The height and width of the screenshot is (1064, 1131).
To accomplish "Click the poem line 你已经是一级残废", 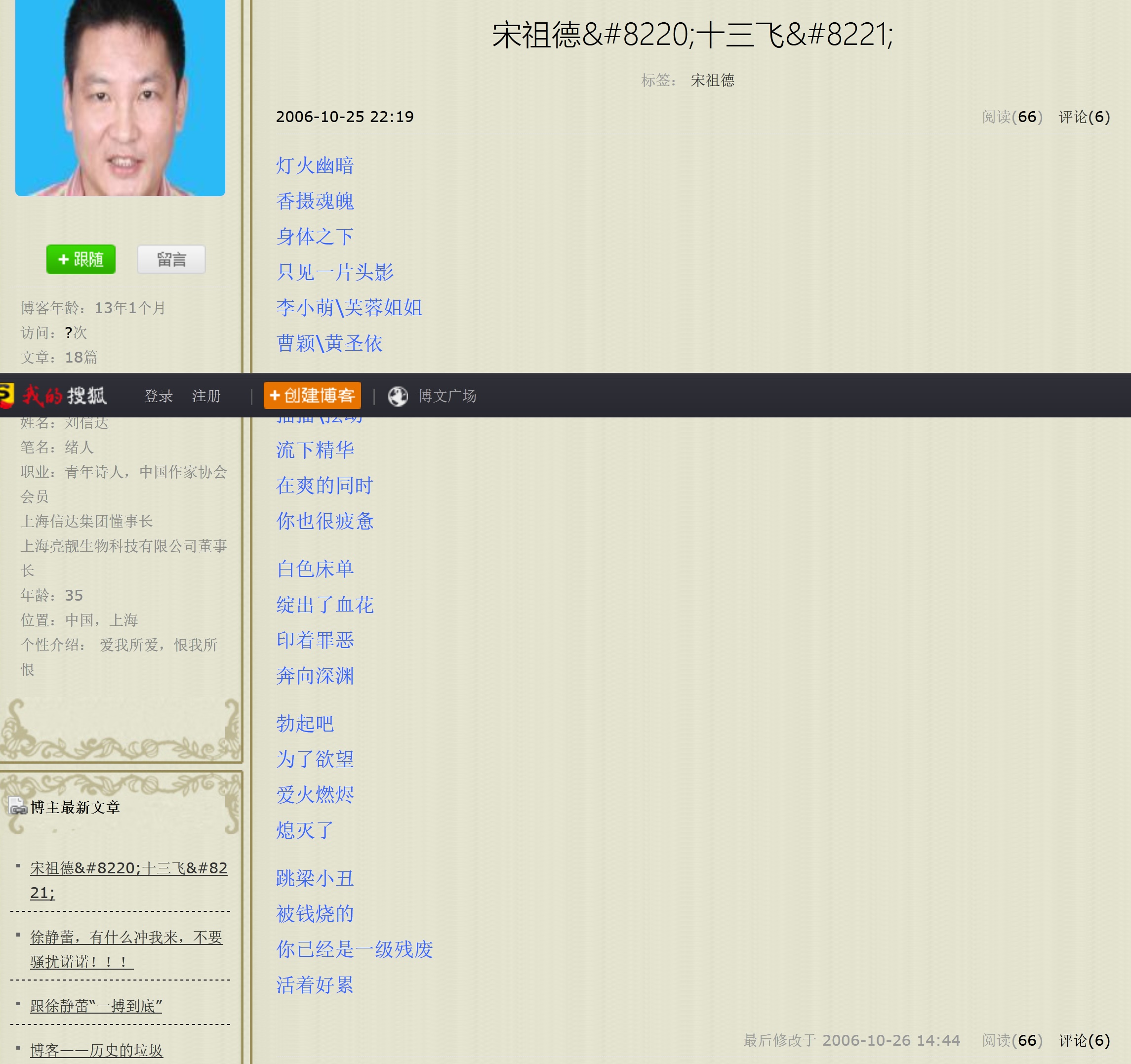I will pyautogui.click(x=355, y=949).
